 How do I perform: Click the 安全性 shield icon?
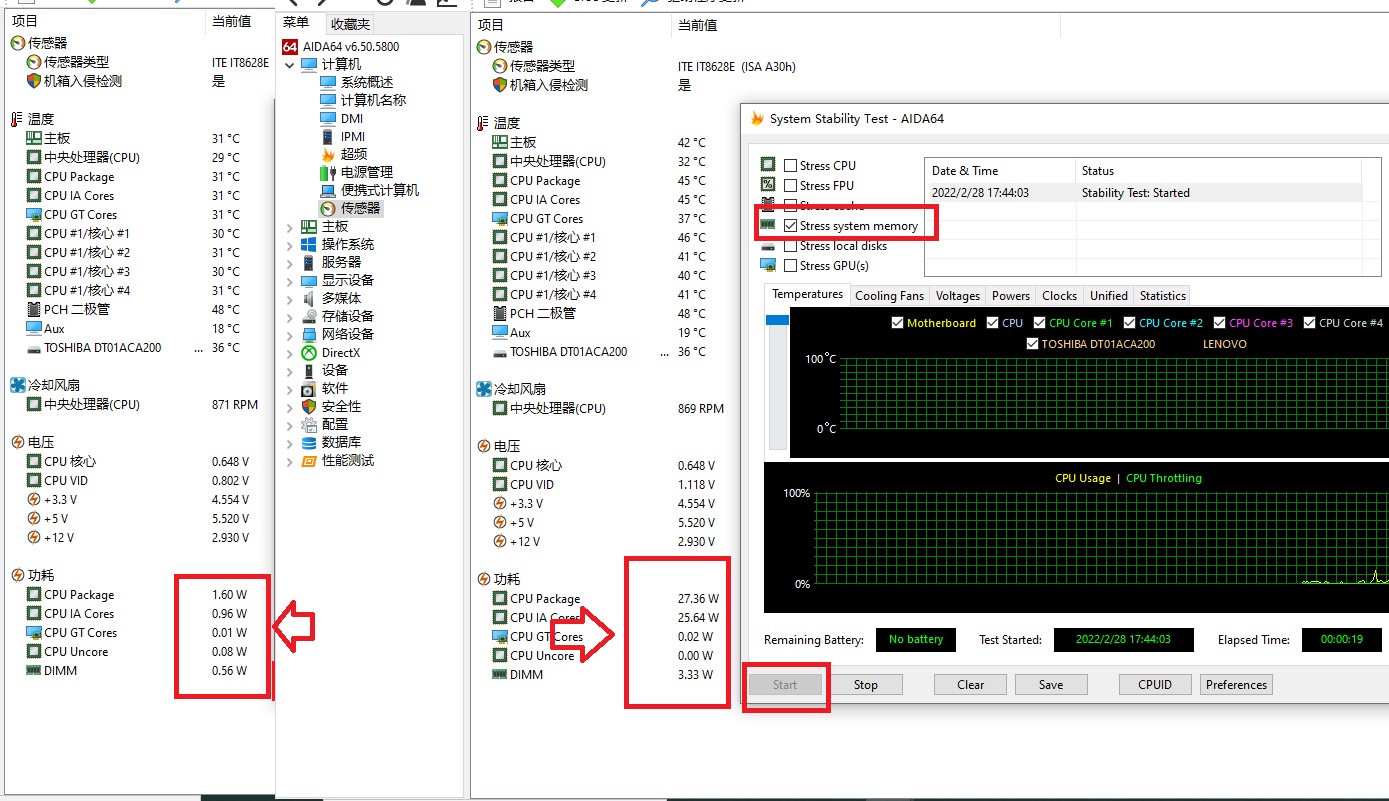tap(309, 407)
